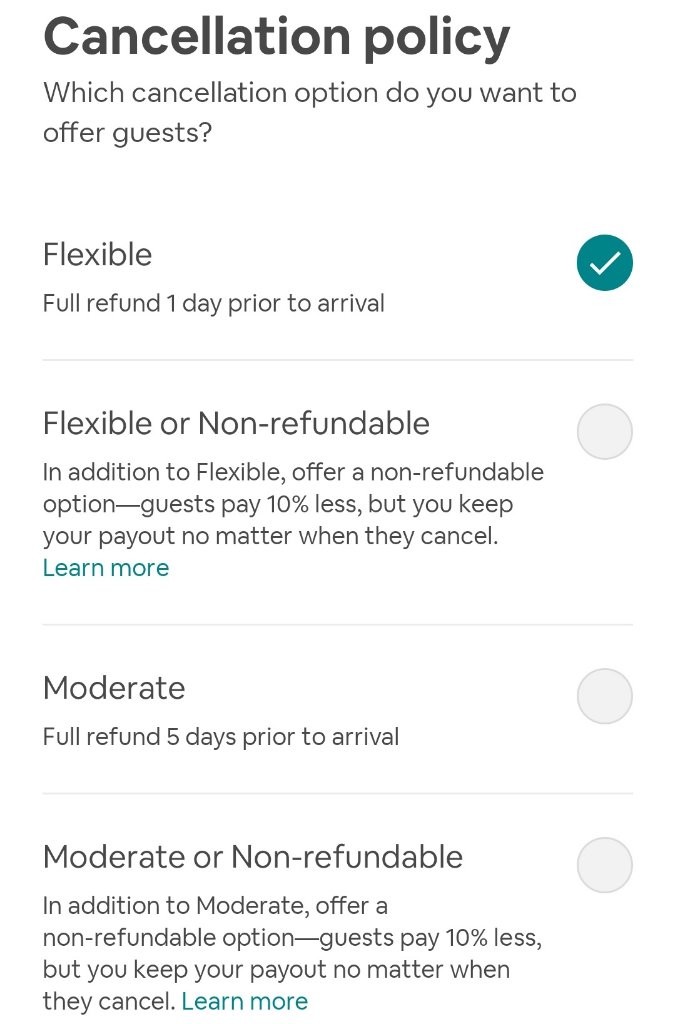Open Learn more under Moderate or Non-refundable
This screenshot has width=676, height=1024.
245,1001
